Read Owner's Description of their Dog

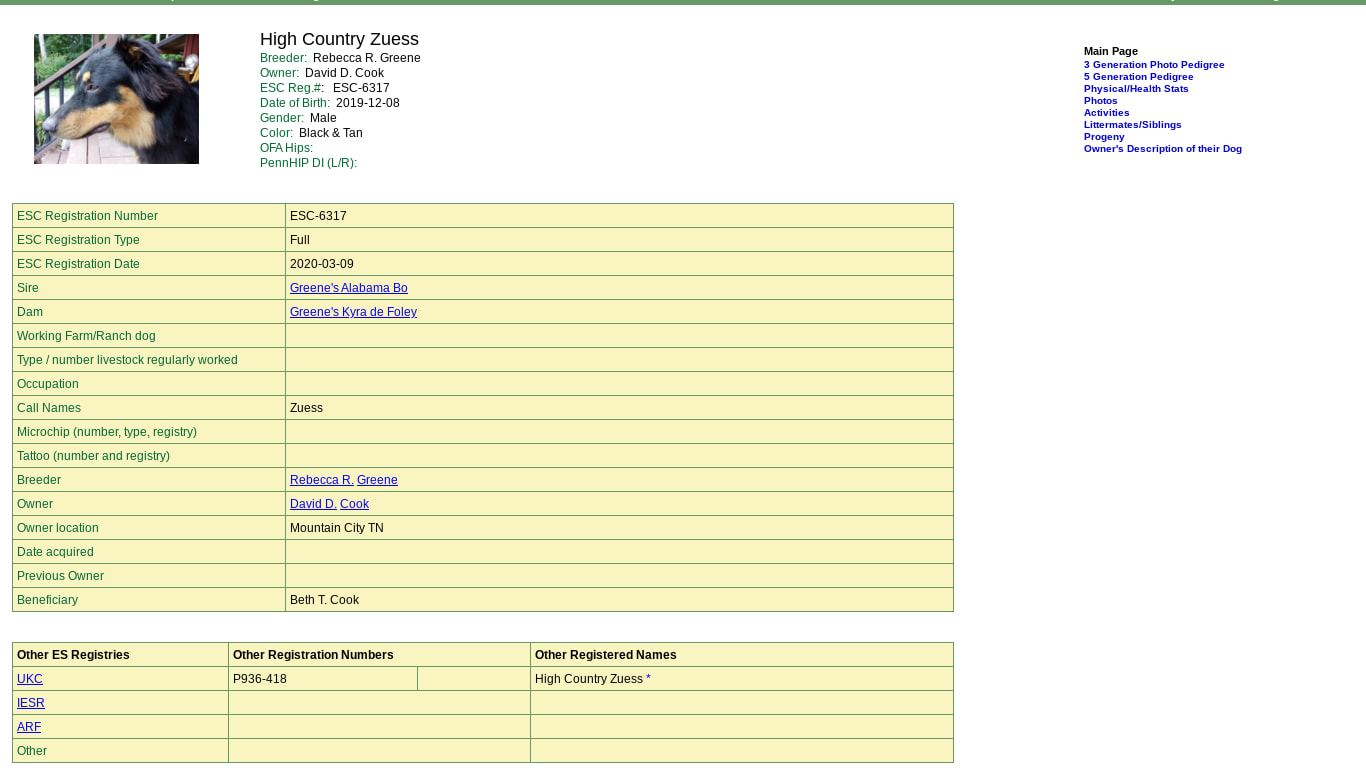tap(1162, 149)
